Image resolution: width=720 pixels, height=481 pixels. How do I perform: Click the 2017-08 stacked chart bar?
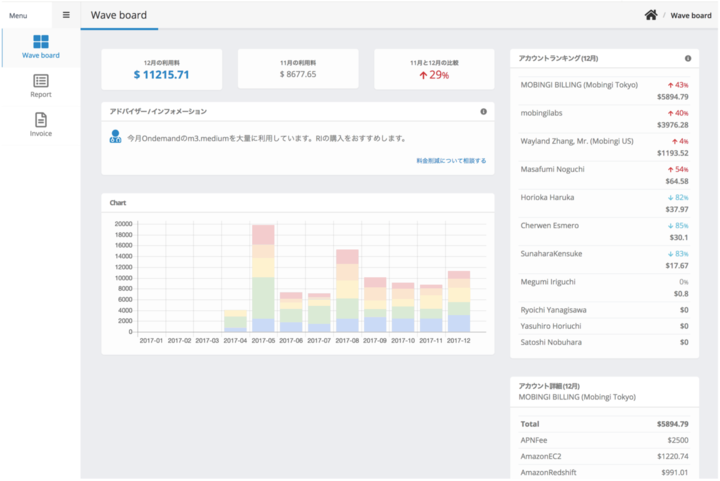pos(347,290)
